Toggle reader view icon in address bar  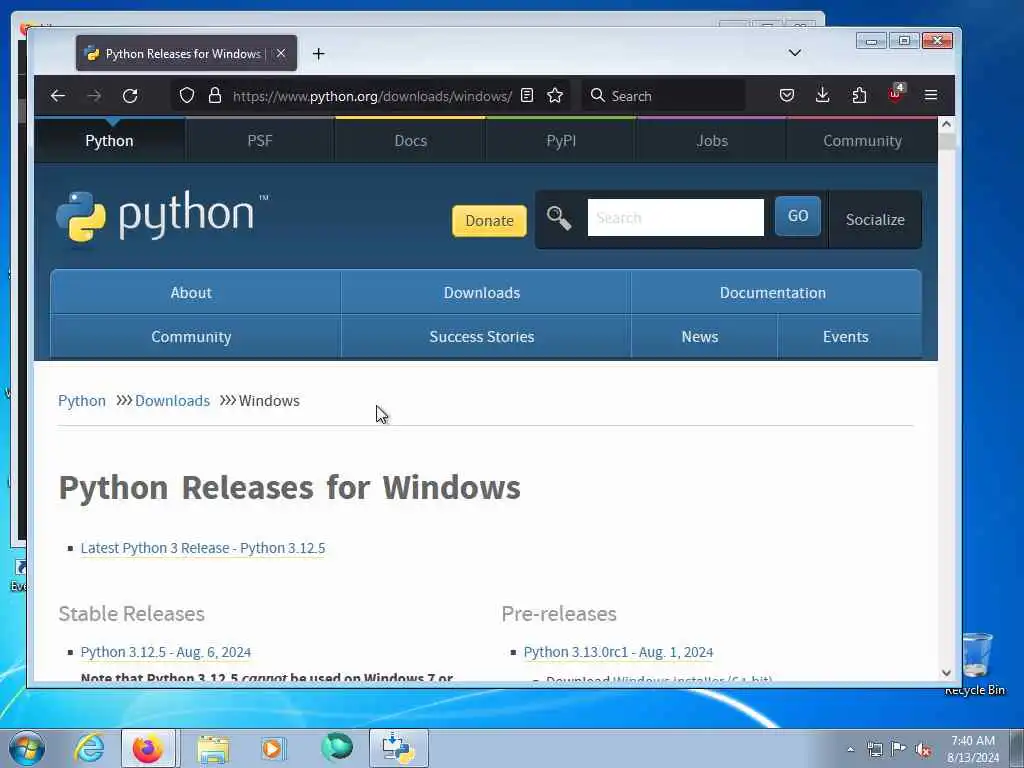coord(527,96)
